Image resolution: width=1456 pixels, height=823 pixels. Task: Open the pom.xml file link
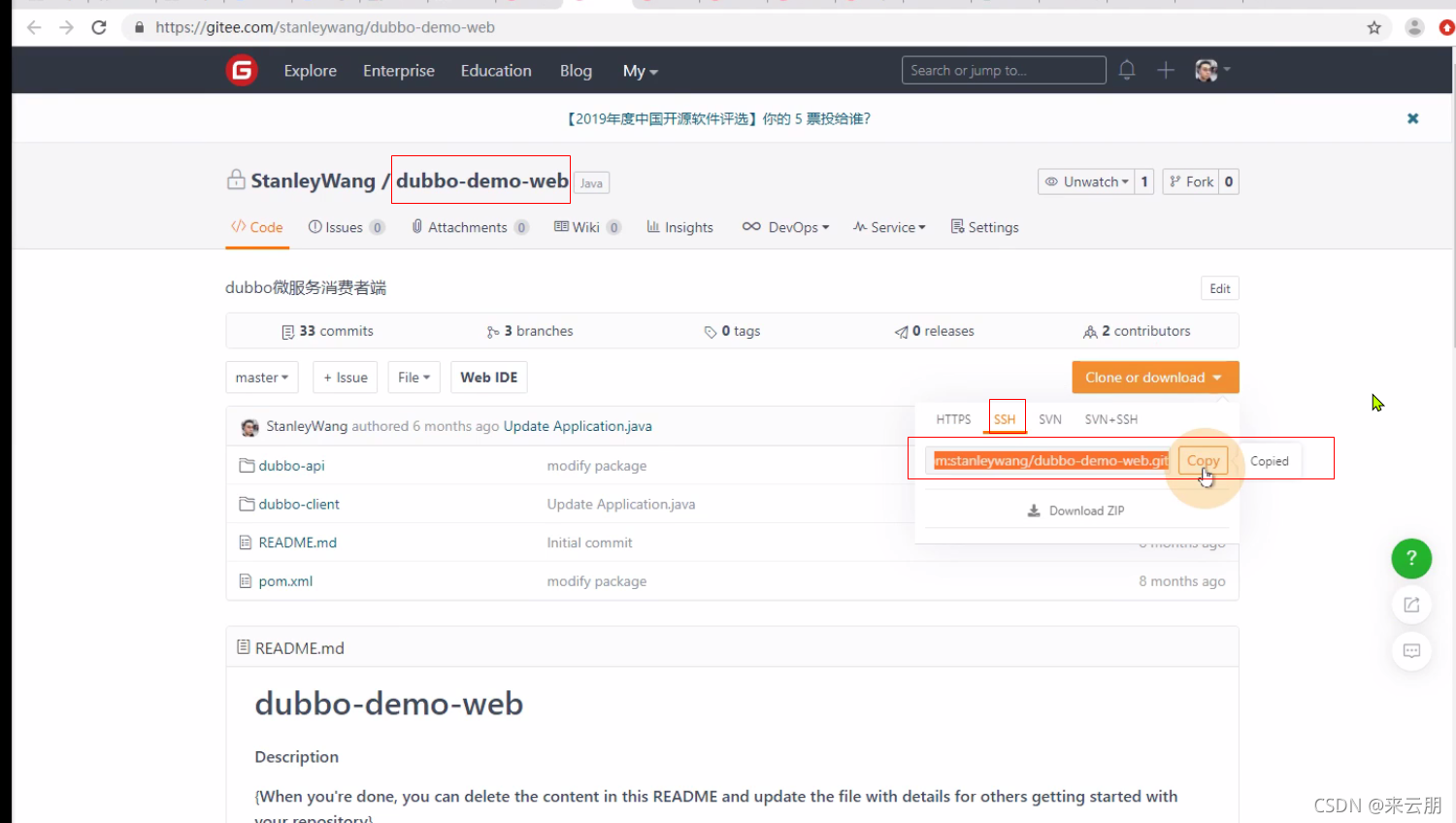[x=285, y=581]
